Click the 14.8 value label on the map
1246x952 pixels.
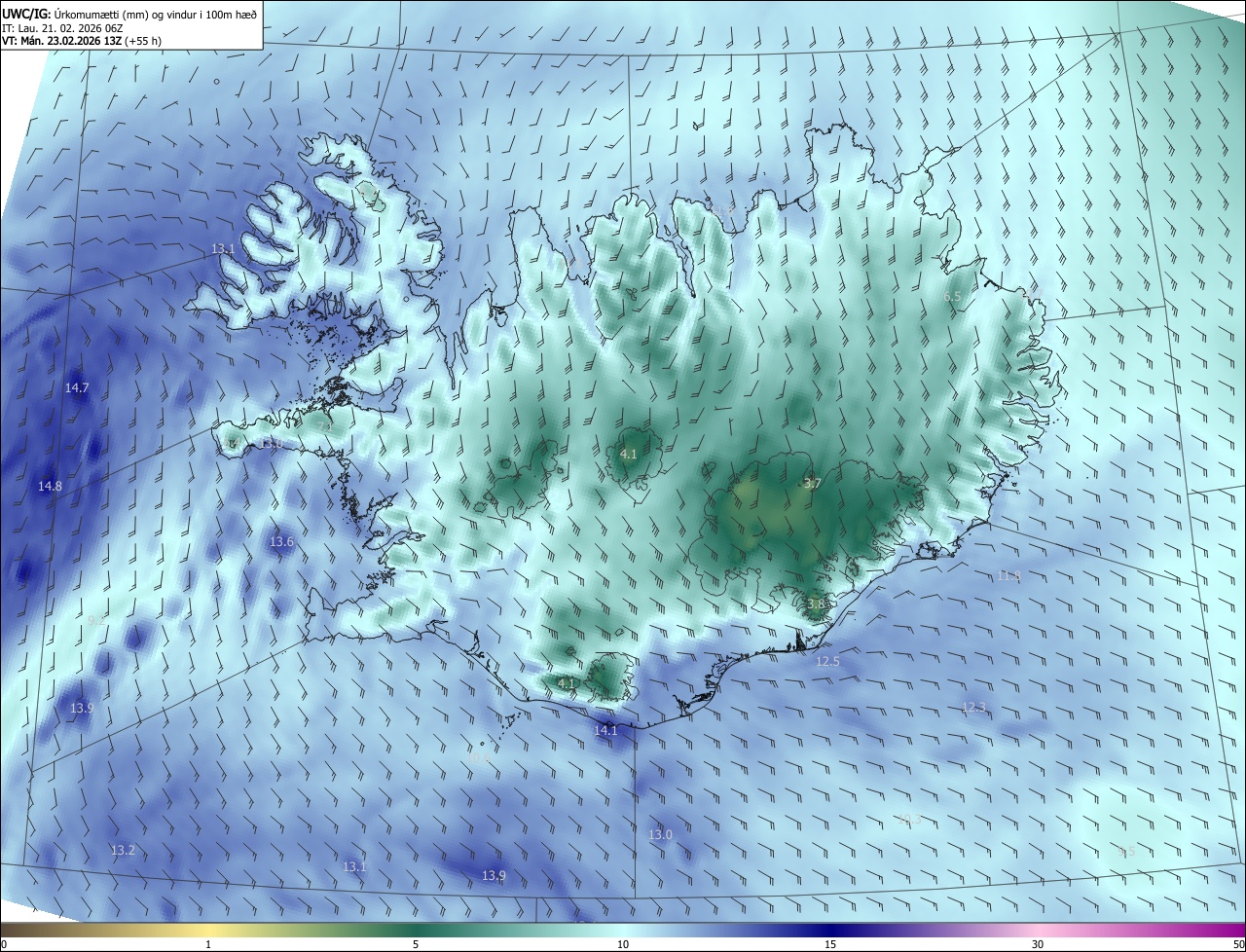tap(50, 486)
